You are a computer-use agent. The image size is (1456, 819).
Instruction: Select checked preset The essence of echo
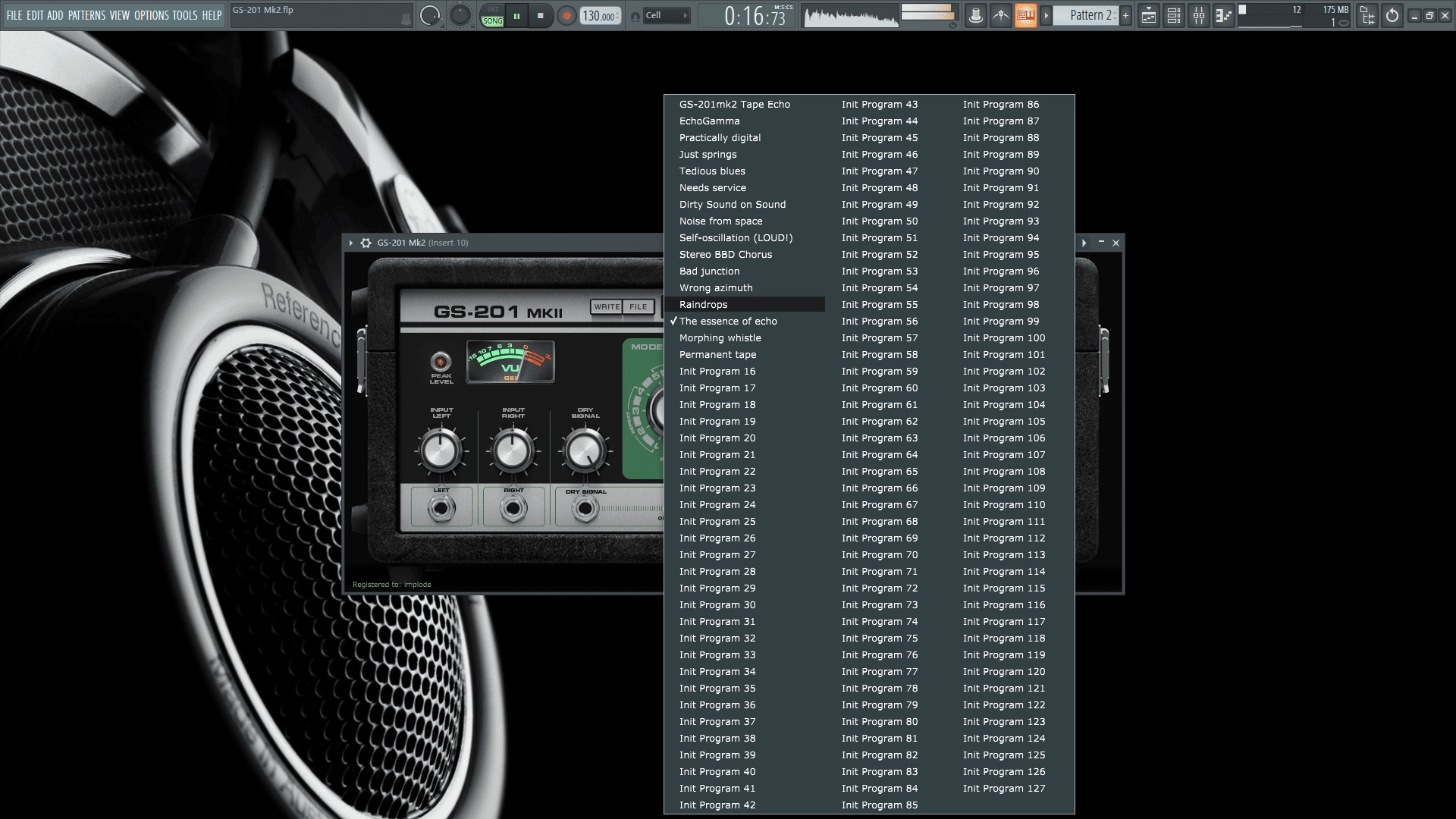coord(745,321)
